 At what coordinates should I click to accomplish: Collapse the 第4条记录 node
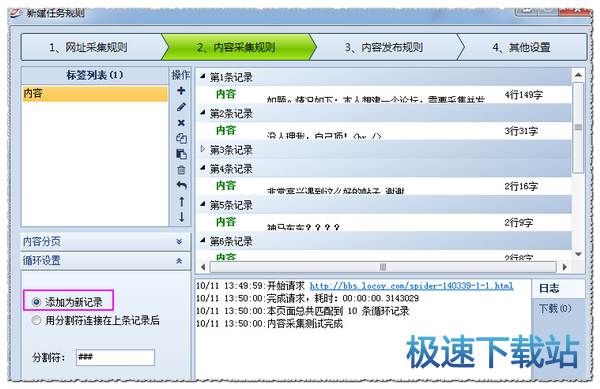[x=202, y=168]
